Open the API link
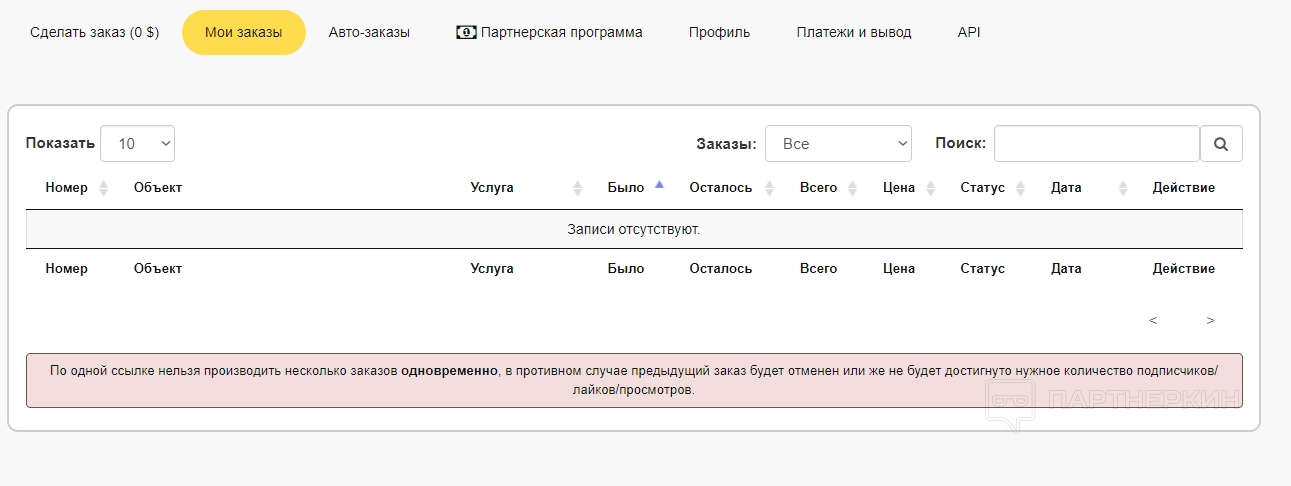The image size is (1291, 486). [968, 32]
